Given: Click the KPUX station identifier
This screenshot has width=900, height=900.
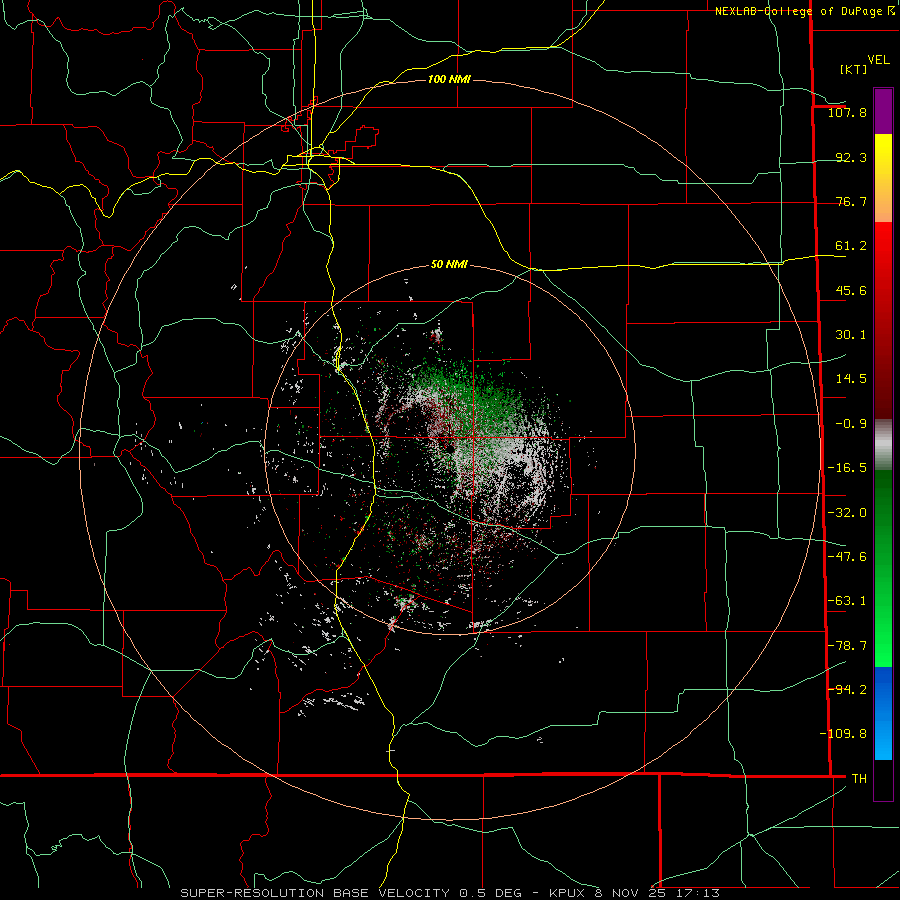Looking at the screenshot, I should (568, 893).
